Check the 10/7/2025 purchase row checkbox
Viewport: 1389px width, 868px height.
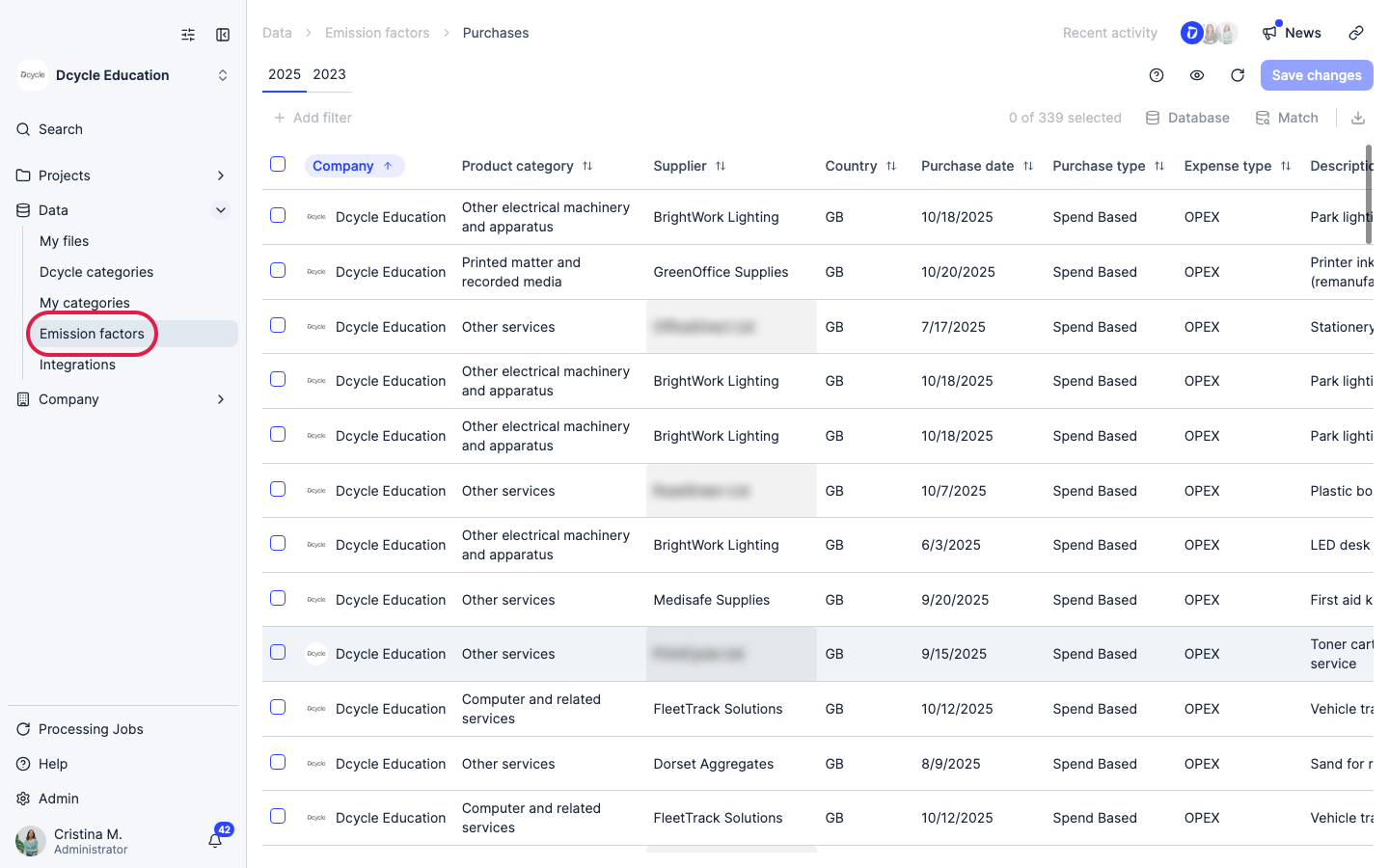(x=278, y=489)
